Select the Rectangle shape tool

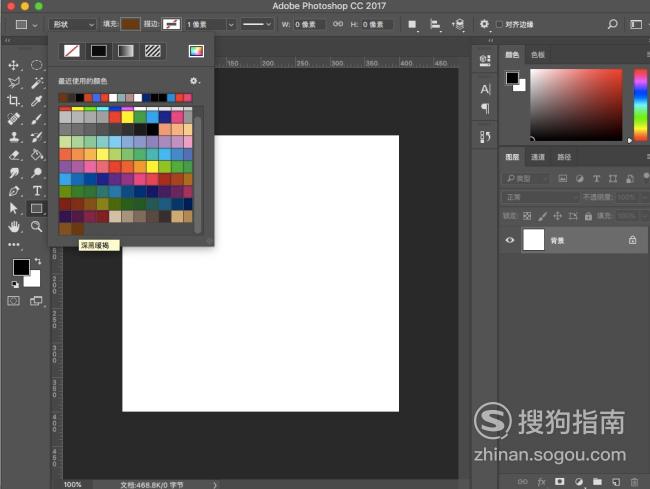coord(36,208)
